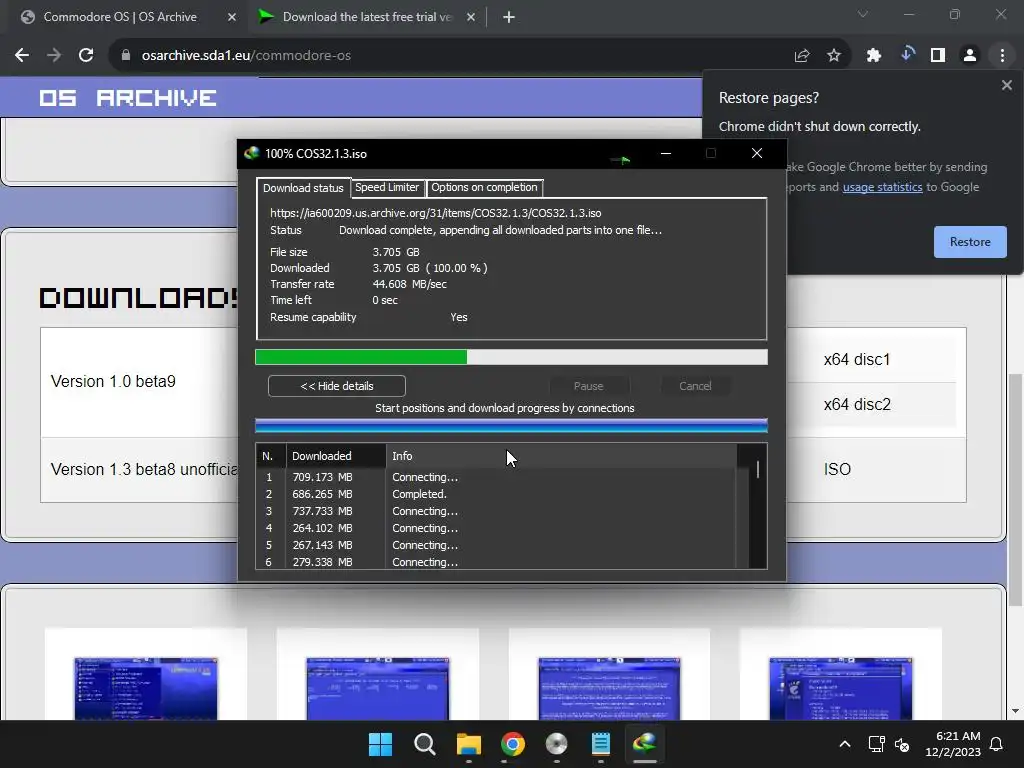Click the disc application taskbar icon
Image resolution: width=1024 pixels, height=768 pixels.
[x=556, y=744]
